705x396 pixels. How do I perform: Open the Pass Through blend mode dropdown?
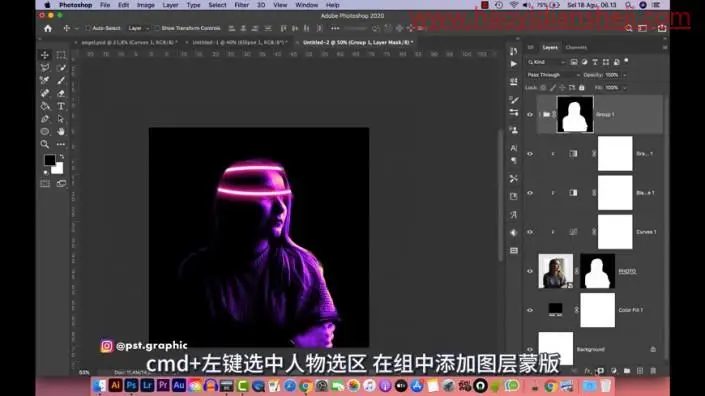tap(553, 75)
